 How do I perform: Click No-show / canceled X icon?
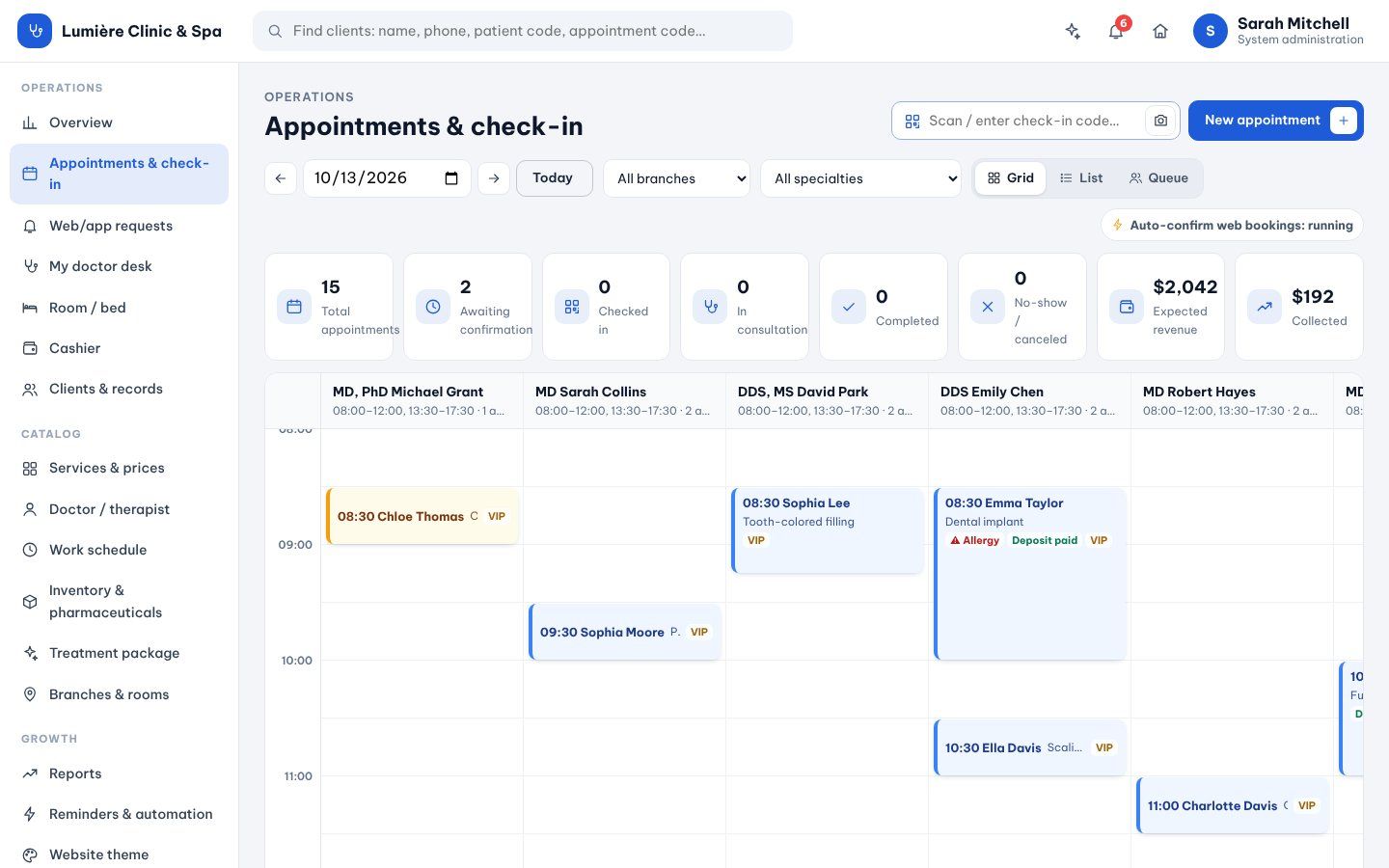tap(987, 307)
